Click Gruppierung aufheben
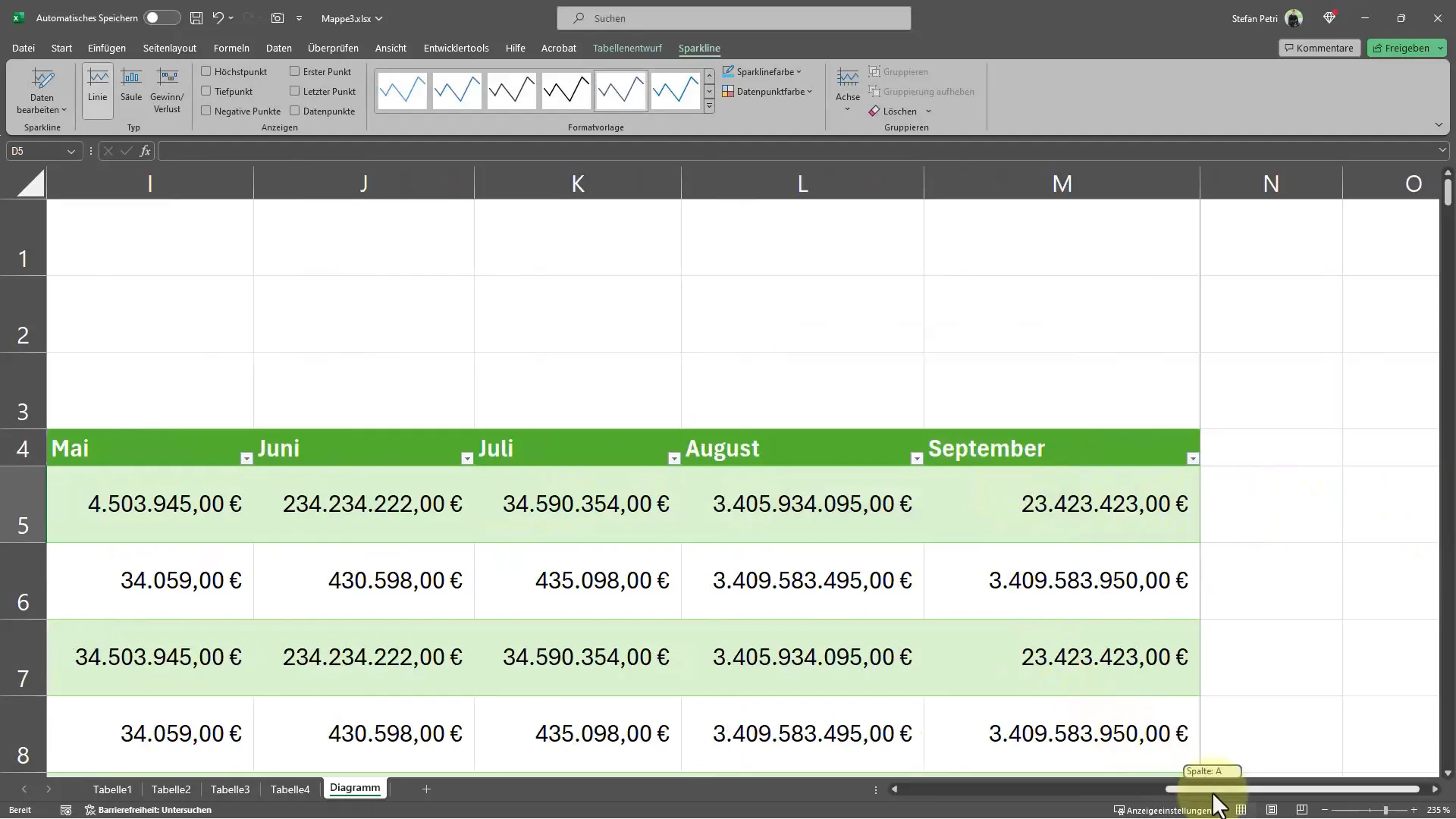The image size is (1456, 819). (921, 91)
